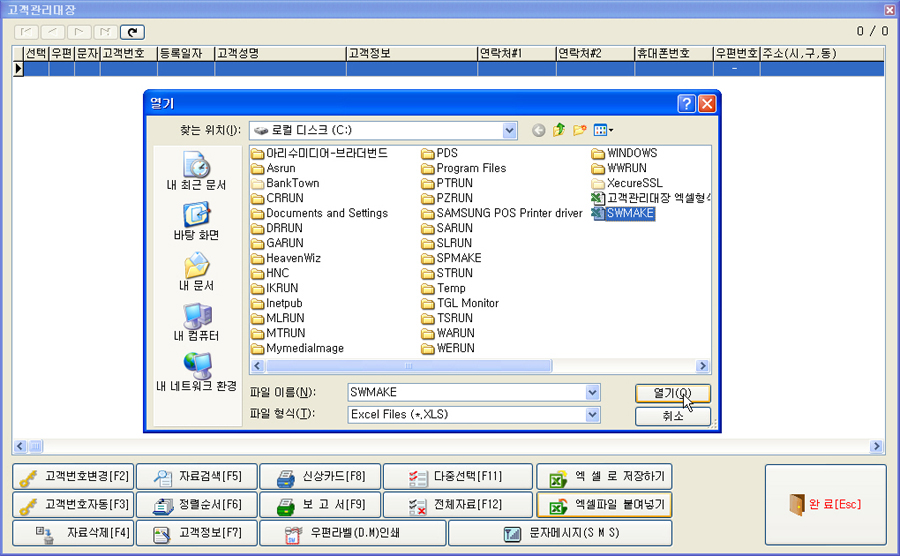Click the 휴대폰번호 column header
The height and width of the screenshot is (556, 900).
pyautogui.click(x=673, y=53)
